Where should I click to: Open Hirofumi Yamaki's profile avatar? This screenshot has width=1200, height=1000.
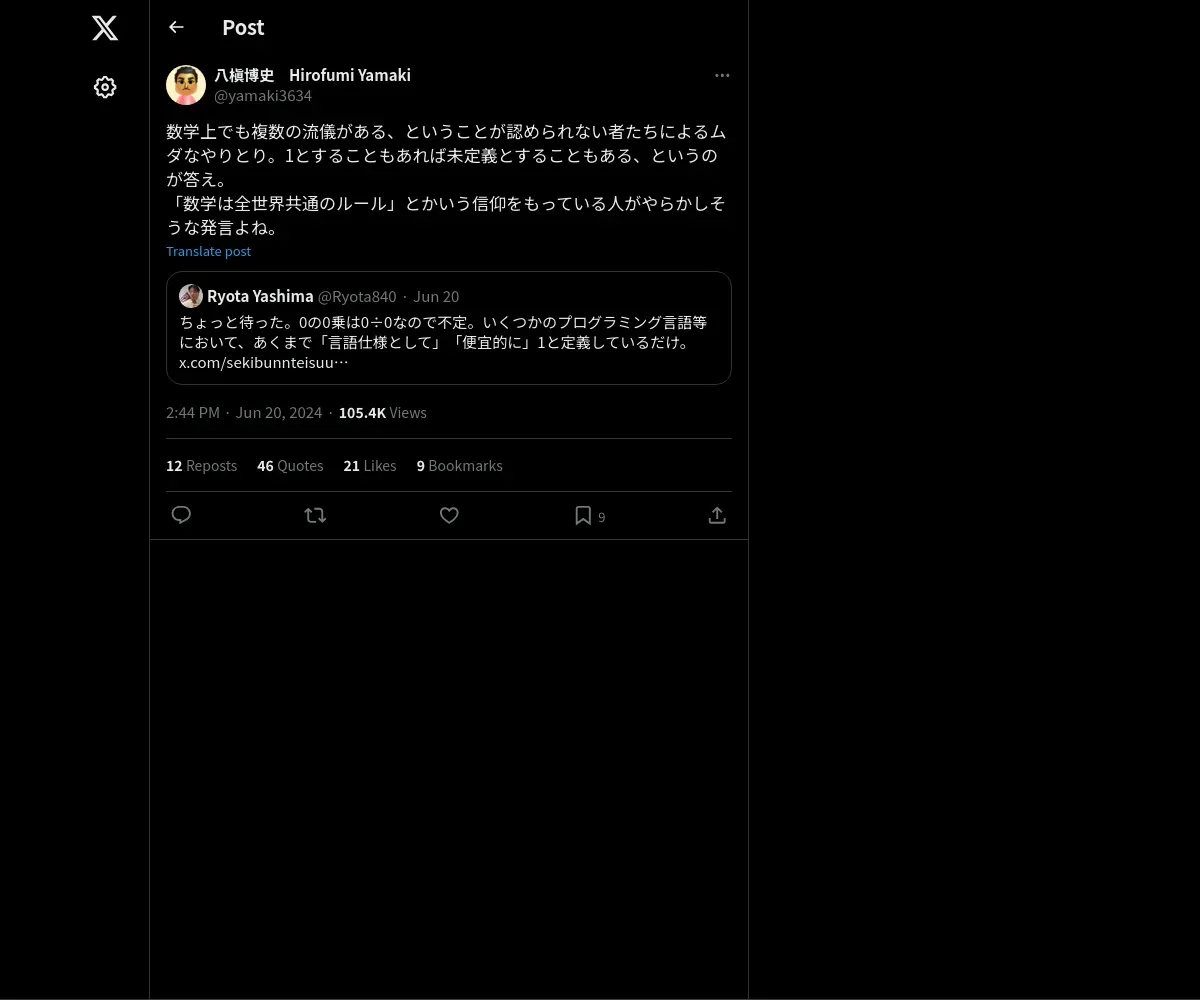pyautogui.click(x=186, y=85)
